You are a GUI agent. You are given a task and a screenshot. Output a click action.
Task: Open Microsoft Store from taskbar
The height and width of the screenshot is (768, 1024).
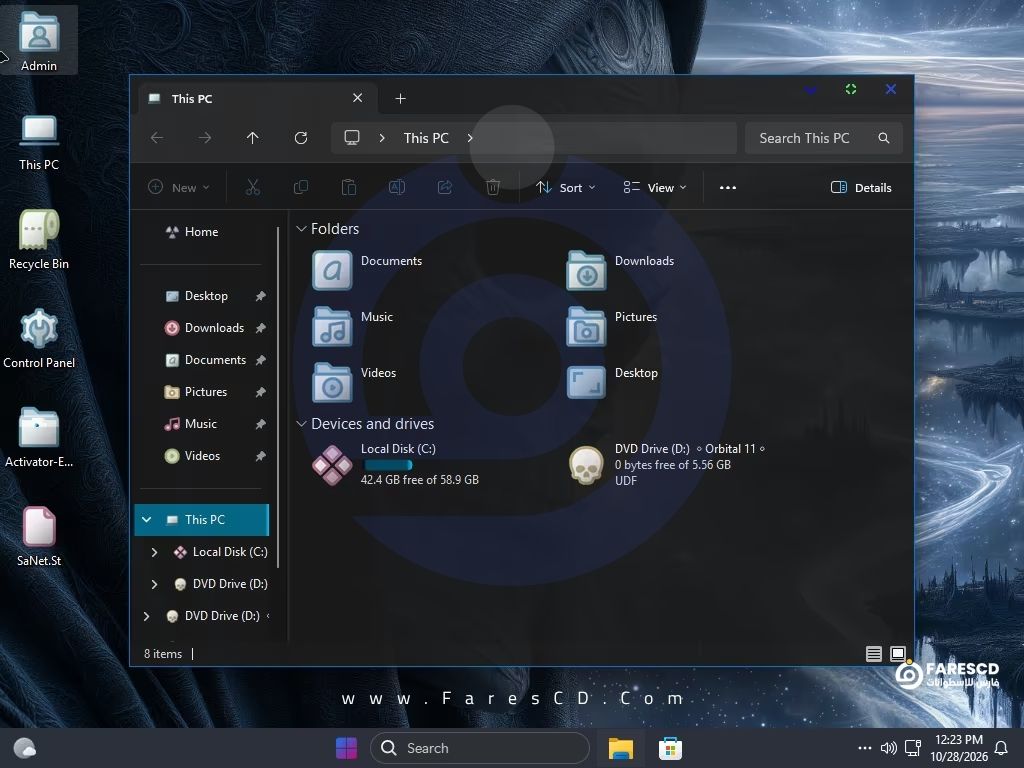tap(670, 748)
